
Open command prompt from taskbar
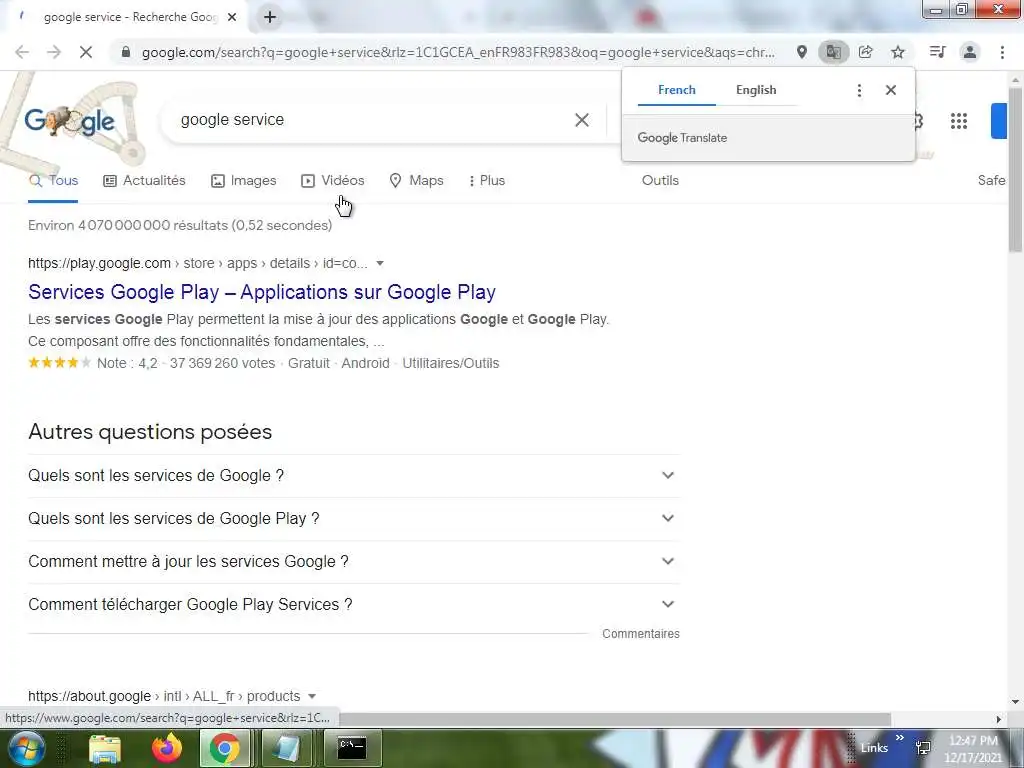pyautogui.click(x=352, y=748)
